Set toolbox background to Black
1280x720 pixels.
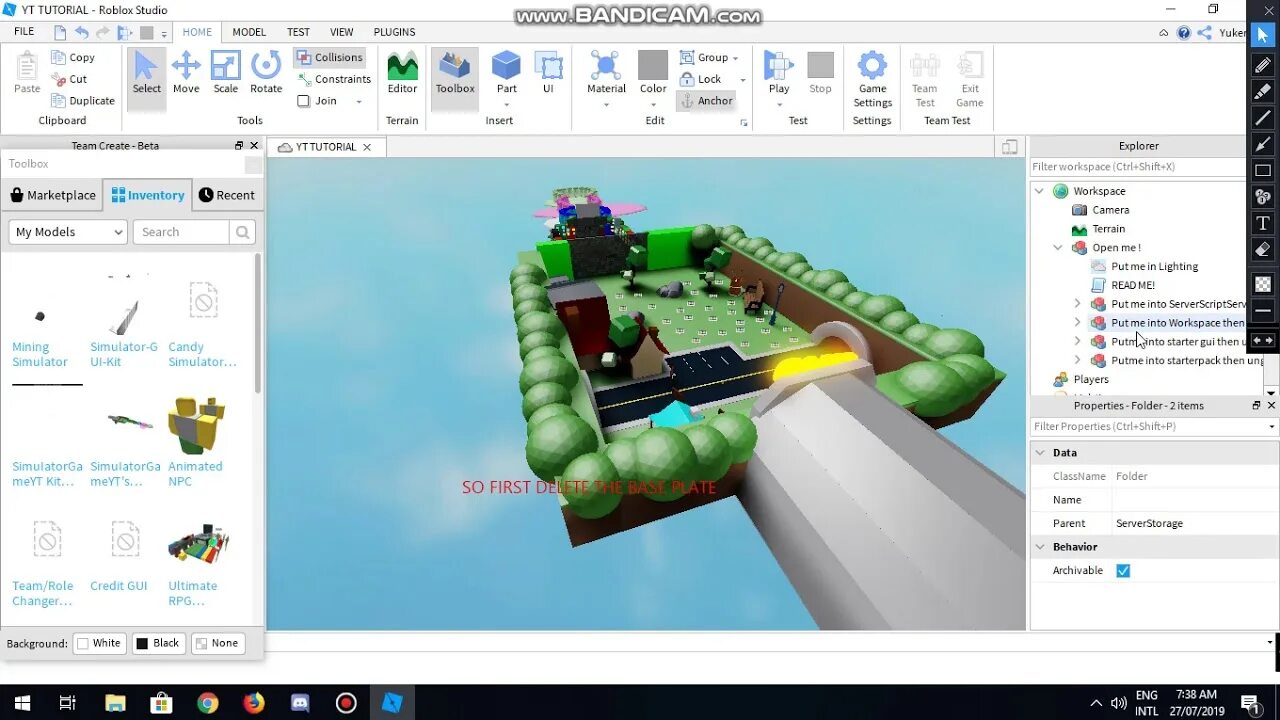pyautogui.click(x=158, y=643)
